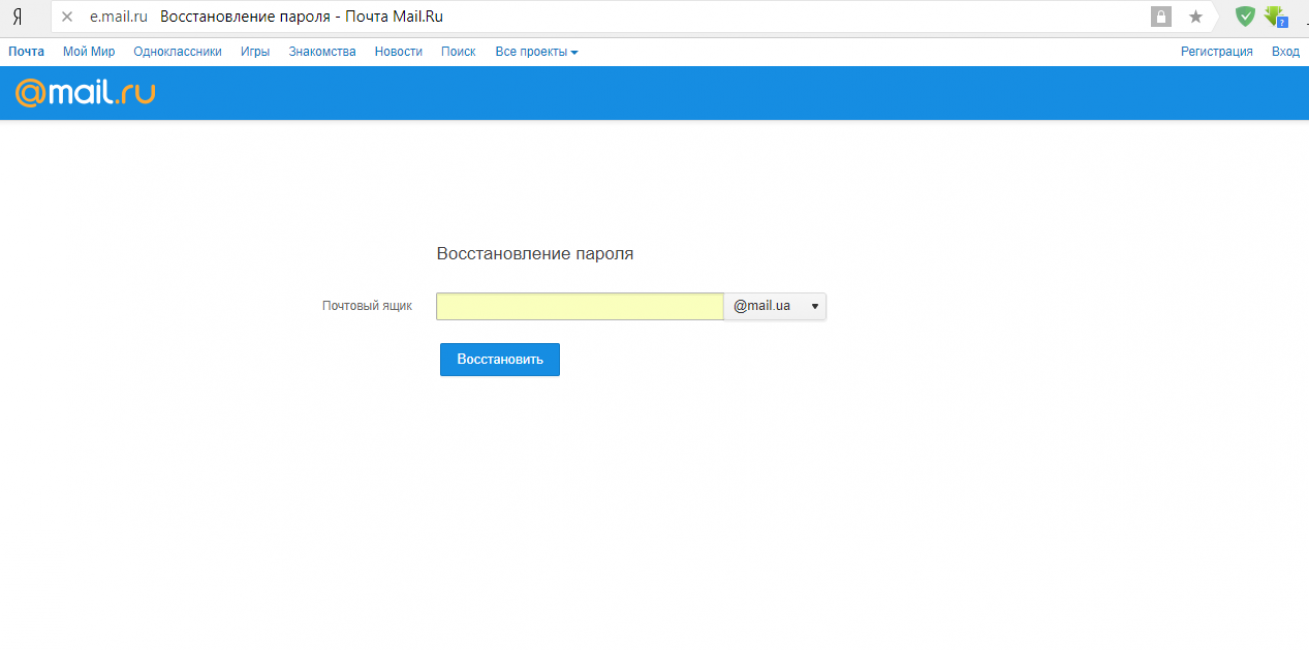Click the 'Регистрация' link

(x=1216, y=52)
